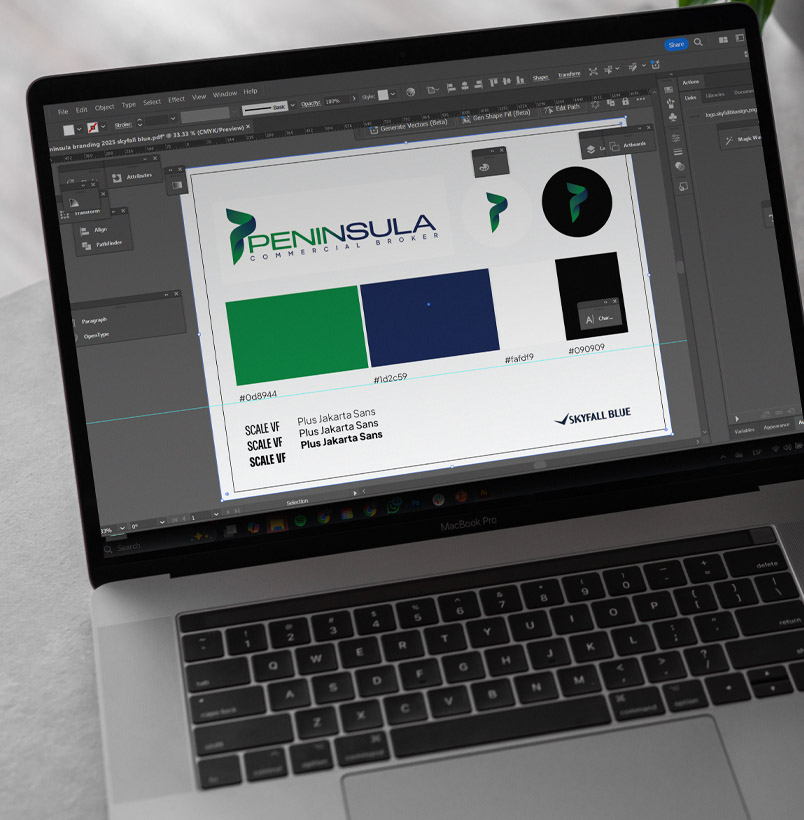
Task: Open the Attributes panel
Action: 132,177
